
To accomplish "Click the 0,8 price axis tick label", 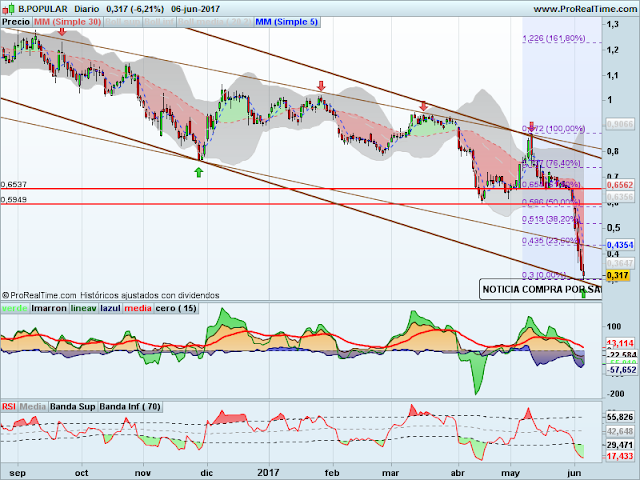I will [x=613, y=151].
